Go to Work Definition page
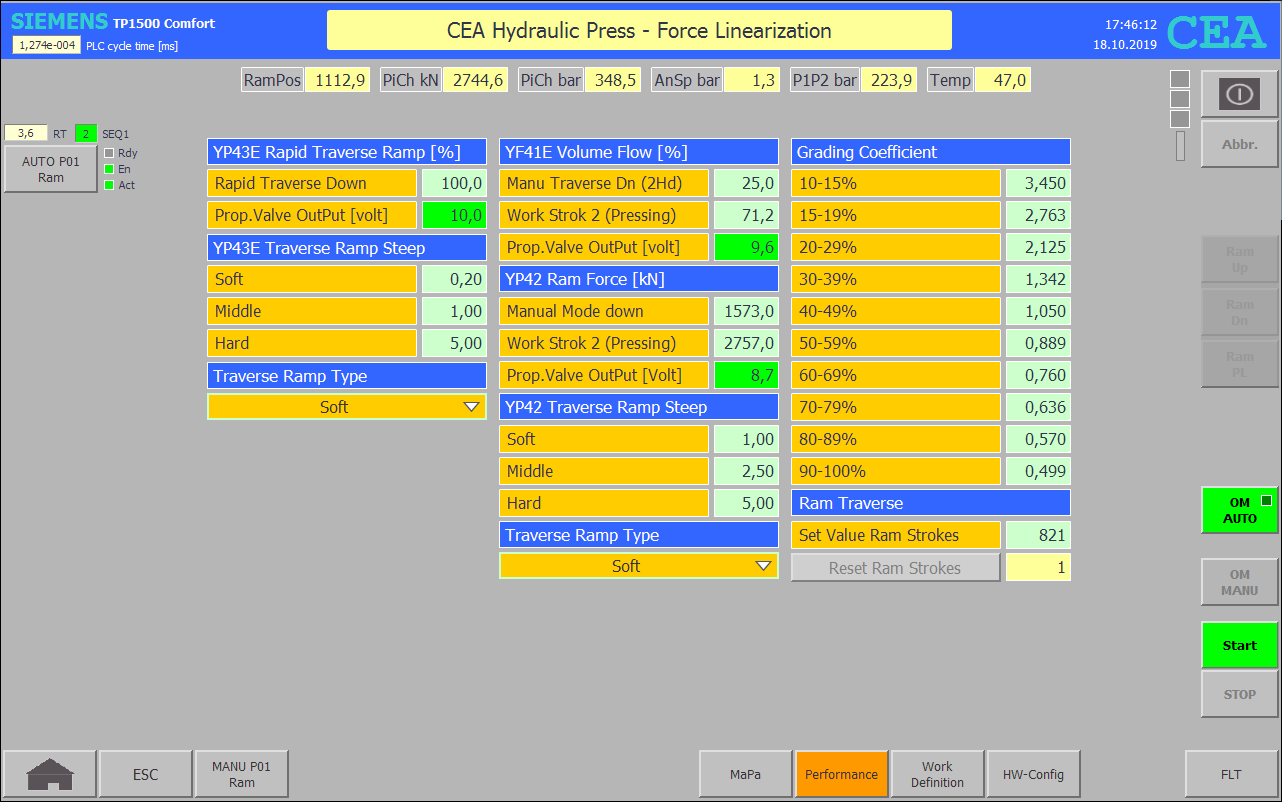The height and width of the screenshot is (802, 1282). [x=937, y=774]
